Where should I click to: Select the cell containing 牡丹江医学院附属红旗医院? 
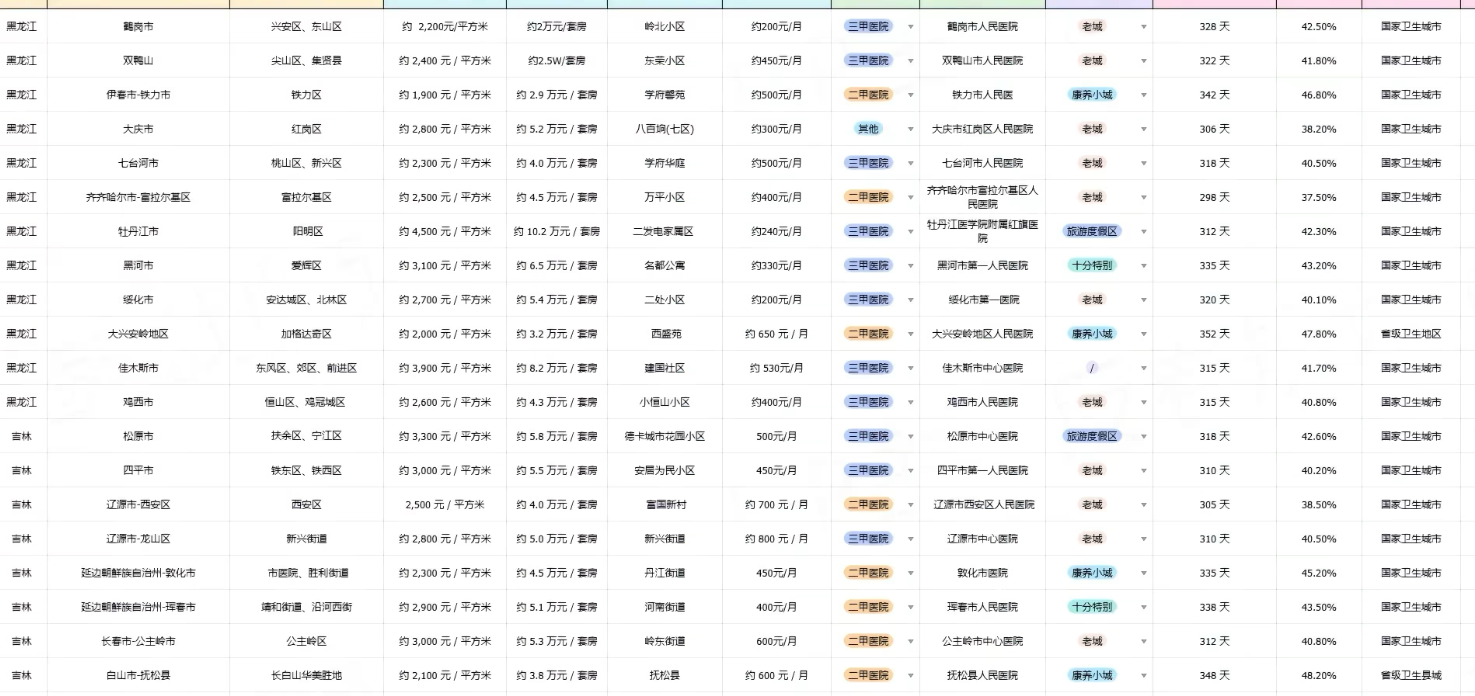(x=982, y=231)
